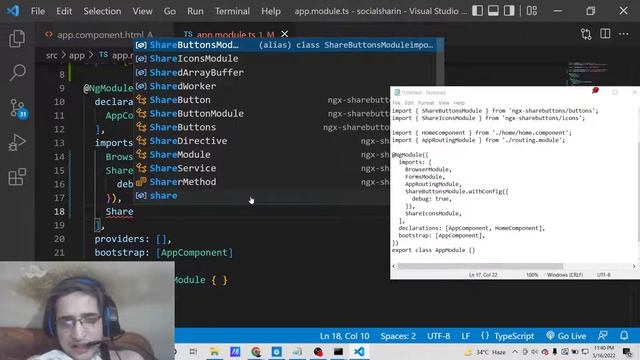This screenshot has width=640, height=360.
Task: Click the src breadcrumb segment
Action: pos(51,55)
